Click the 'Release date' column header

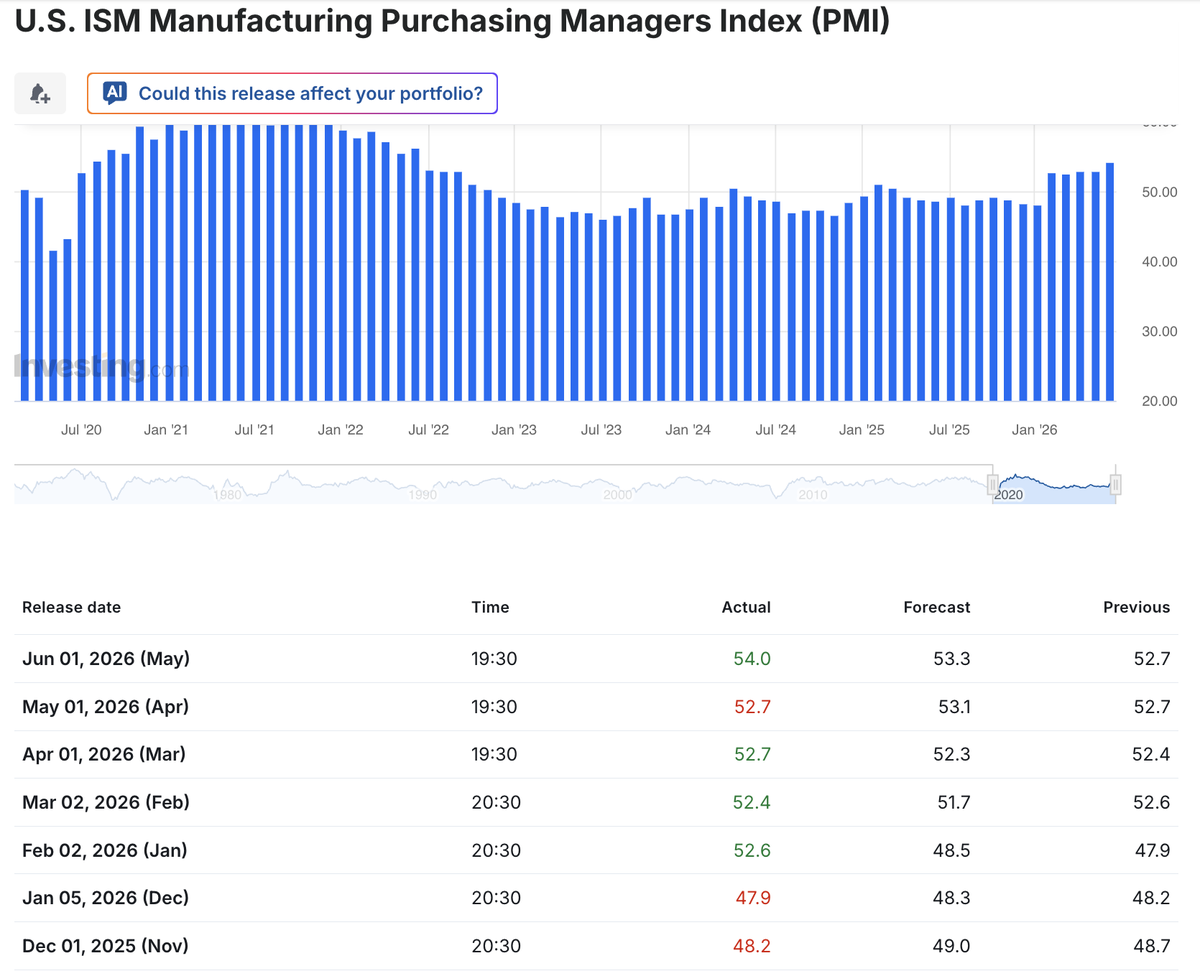tap(71, 607)
